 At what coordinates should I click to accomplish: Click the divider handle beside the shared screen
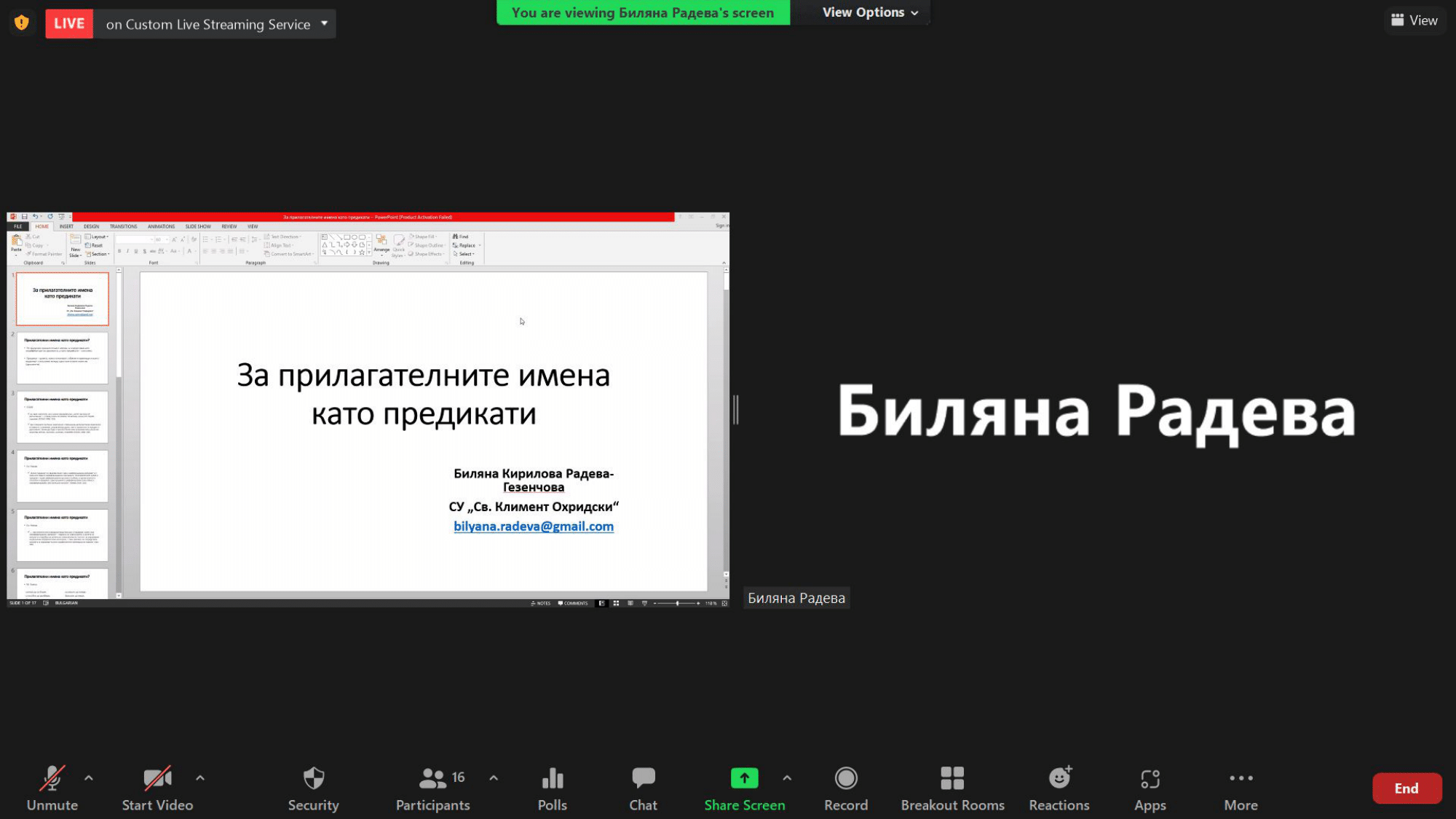736,410
